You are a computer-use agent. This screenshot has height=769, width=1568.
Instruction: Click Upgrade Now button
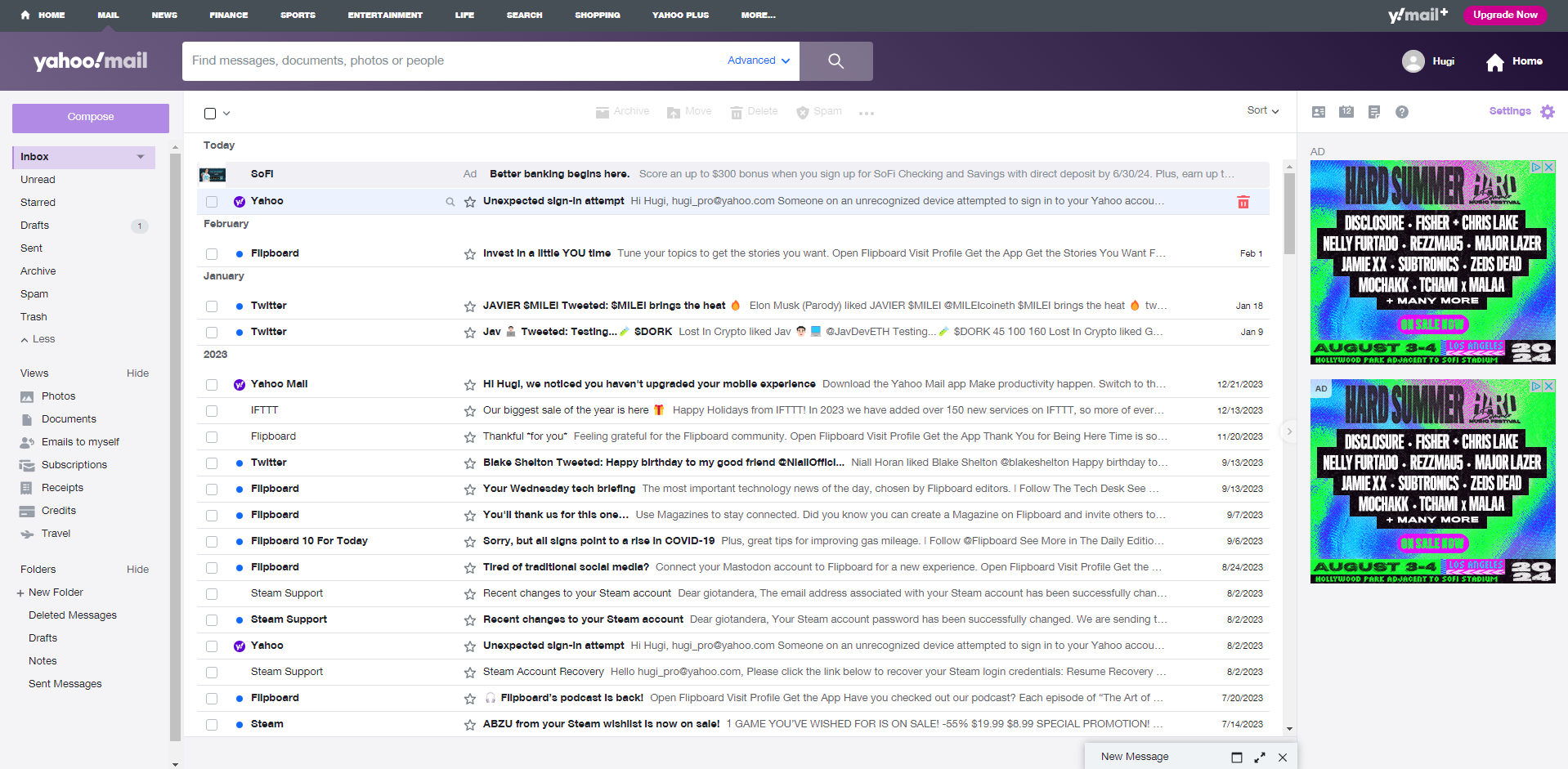(x=1505, y=15)
